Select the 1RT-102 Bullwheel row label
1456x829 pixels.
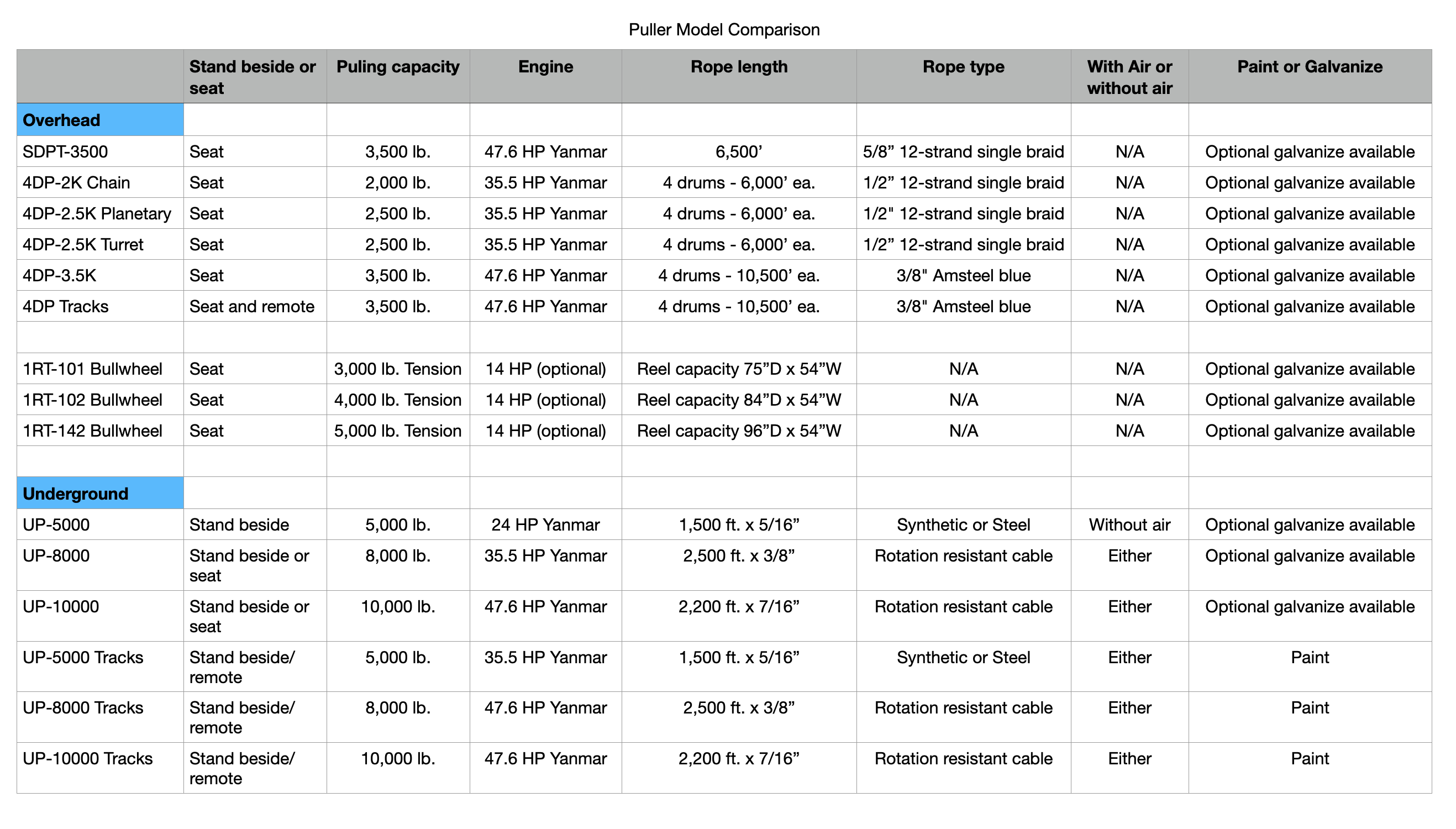coord(92,400)
